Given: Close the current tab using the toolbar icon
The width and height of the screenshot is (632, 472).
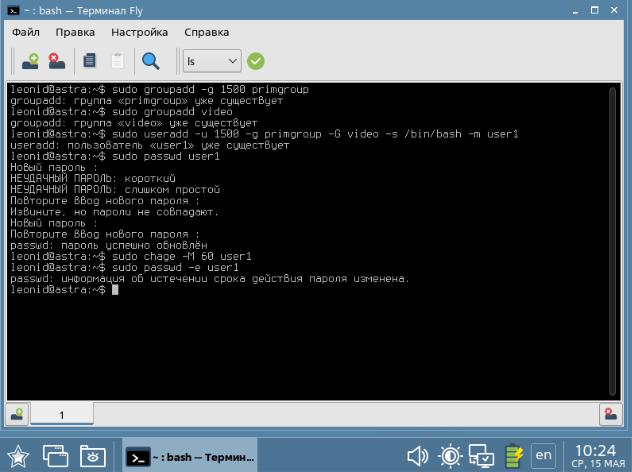Looking at the screenshot, I should (56, 61).
